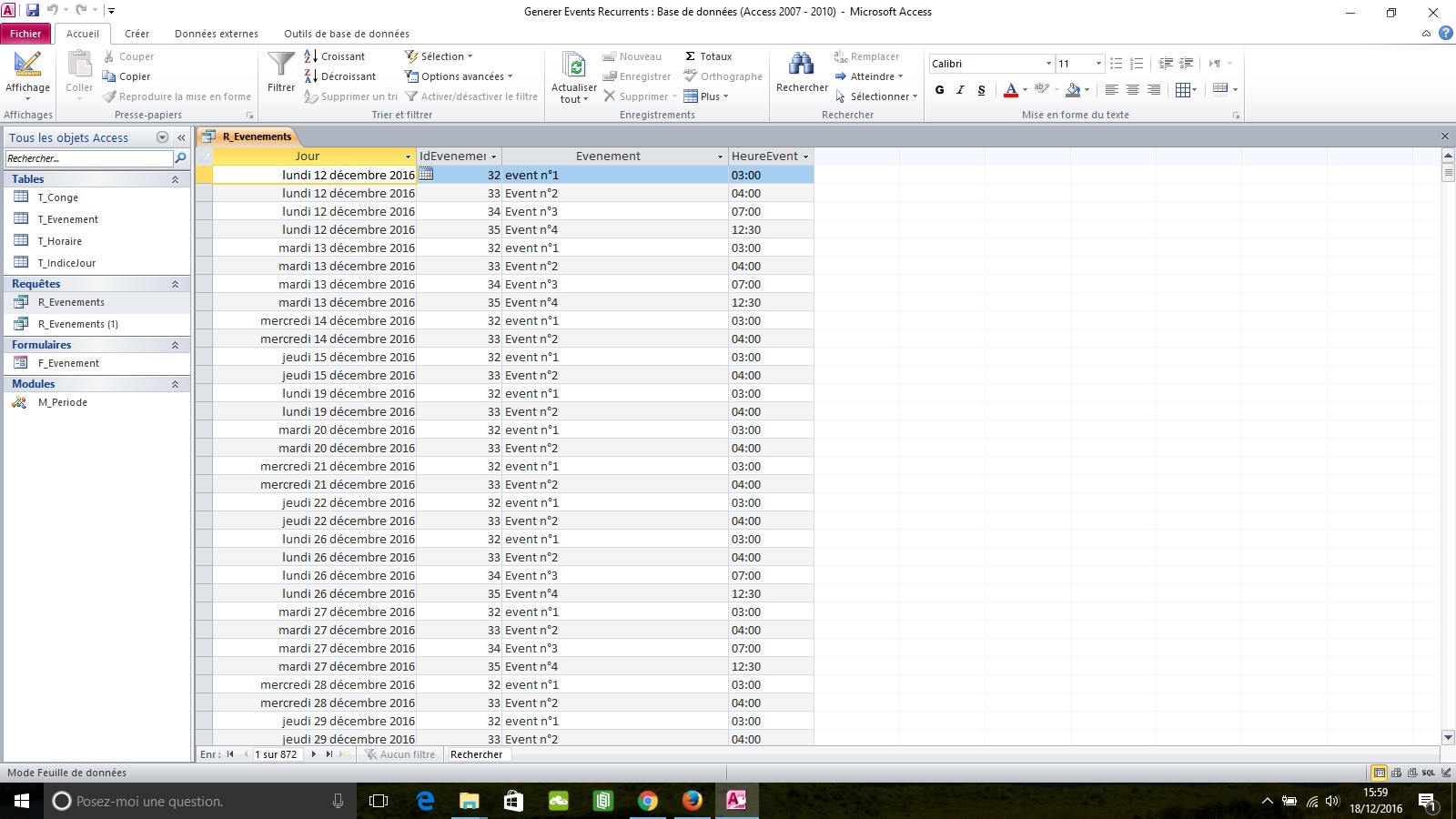
Task: Go to first record arrow
Action: point(230,754)
